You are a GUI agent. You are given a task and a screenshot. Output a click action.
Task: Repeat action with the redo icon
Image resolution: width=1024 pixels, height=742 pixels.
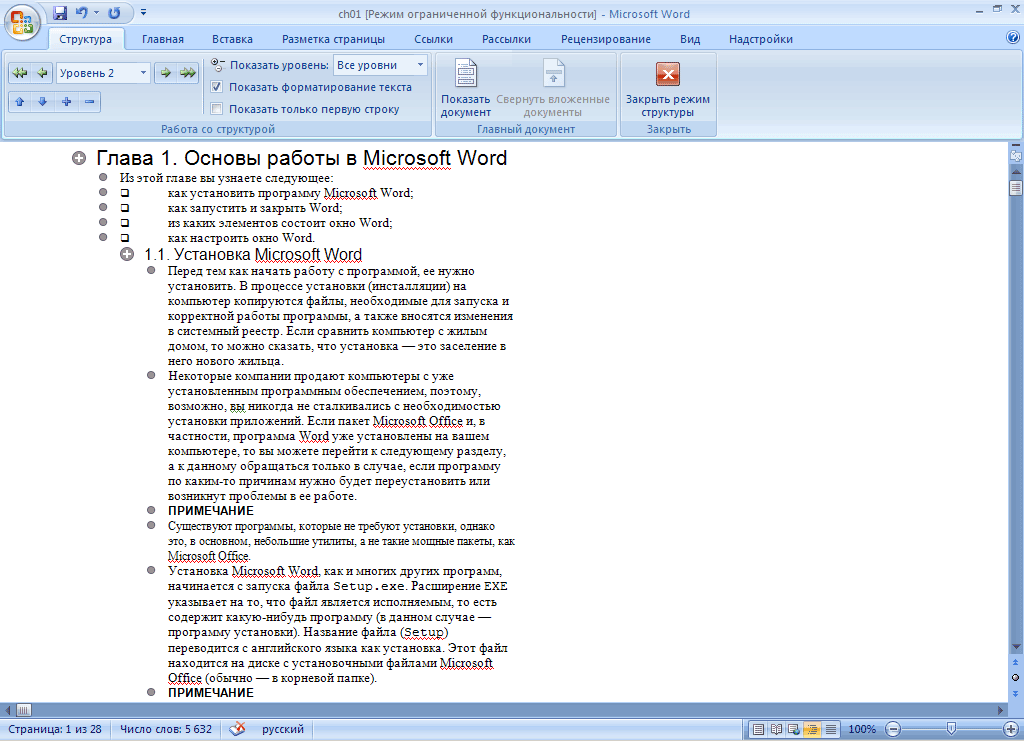[114, 13]
